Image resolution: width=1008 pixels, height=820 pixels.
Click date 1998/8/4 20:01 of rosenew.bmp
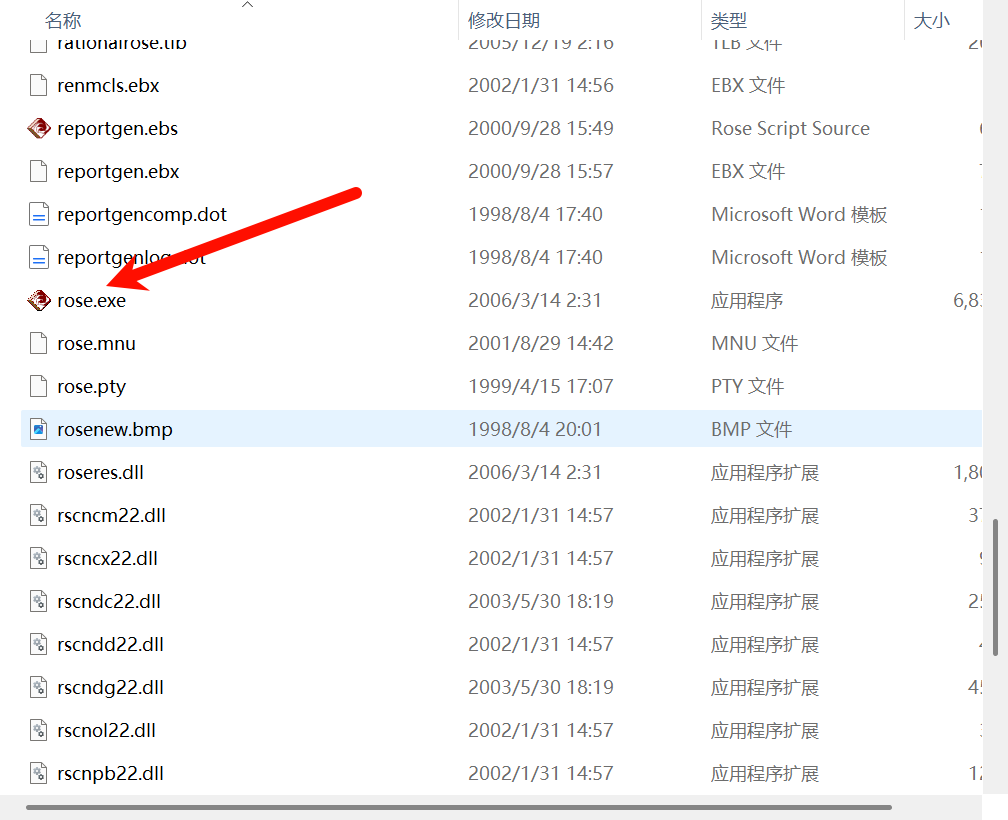pyautogui.click(x=535, y=429)
